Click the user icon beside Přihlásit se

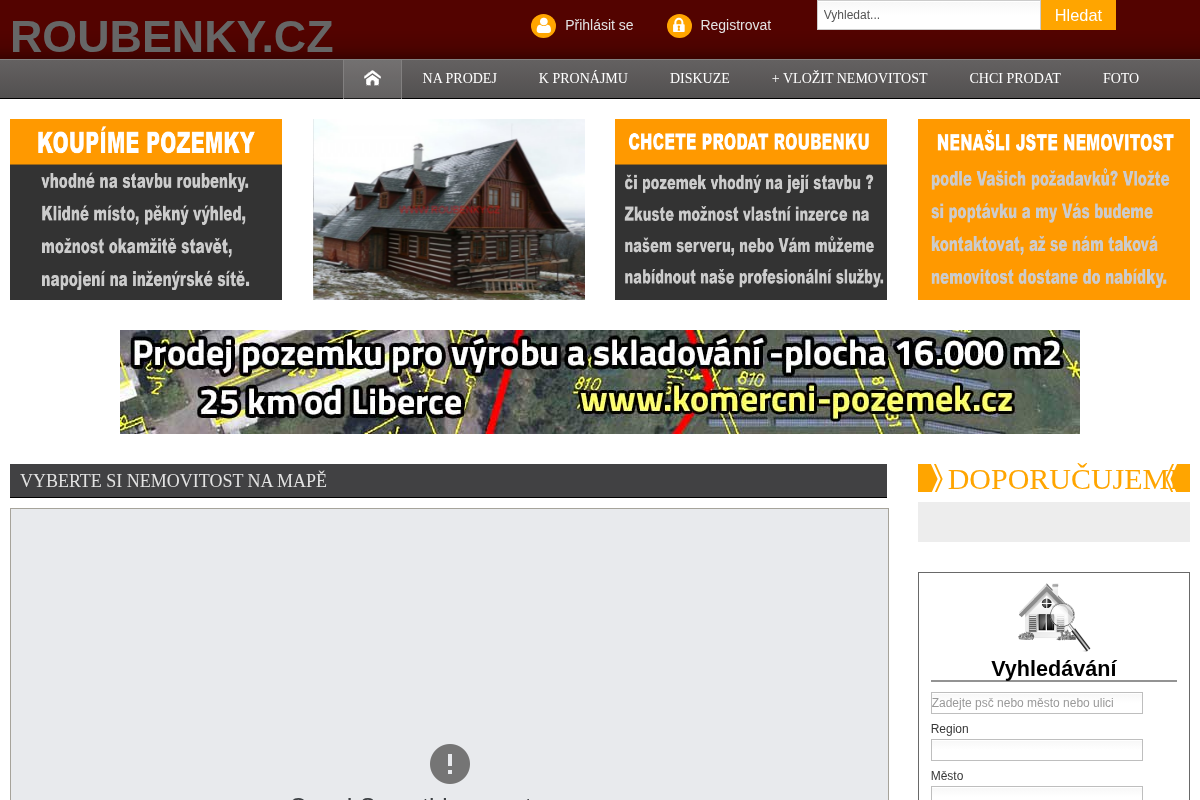point(543,26)
